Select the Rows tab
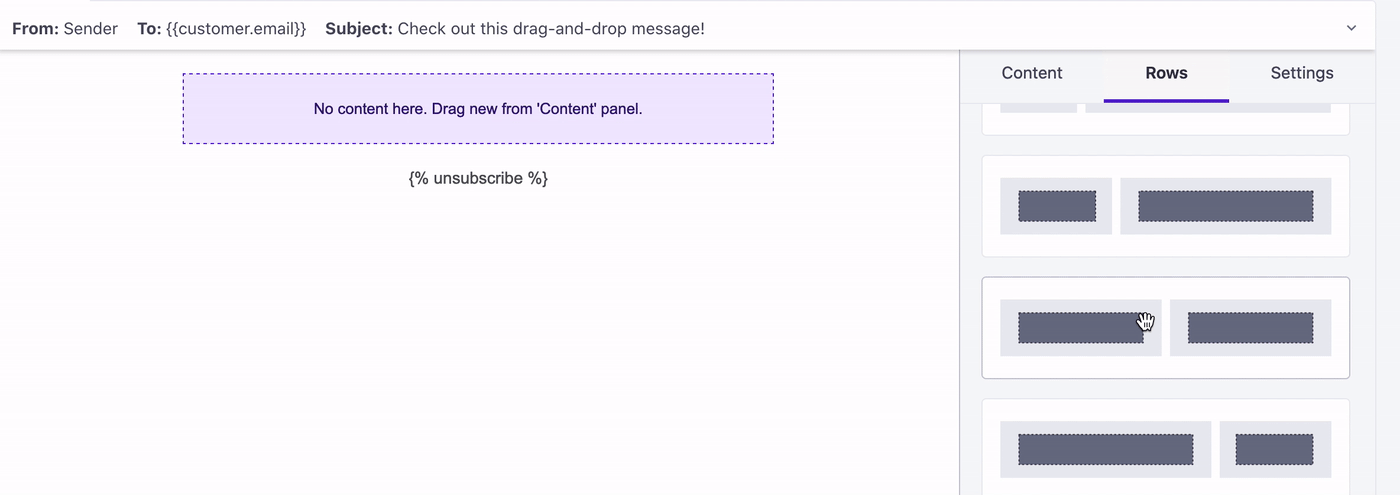Image resolution: width=1400 pixels, height=495 pixels. tap(1166, 73)
